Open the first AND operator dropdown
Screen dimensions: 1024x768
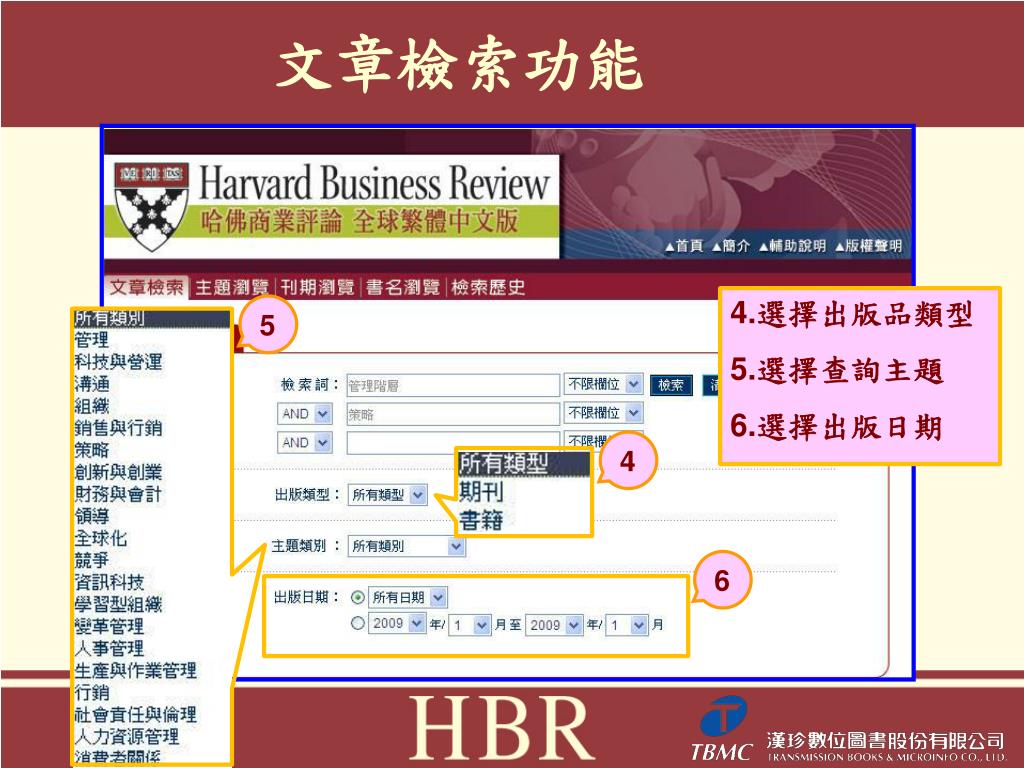point(305,413)
